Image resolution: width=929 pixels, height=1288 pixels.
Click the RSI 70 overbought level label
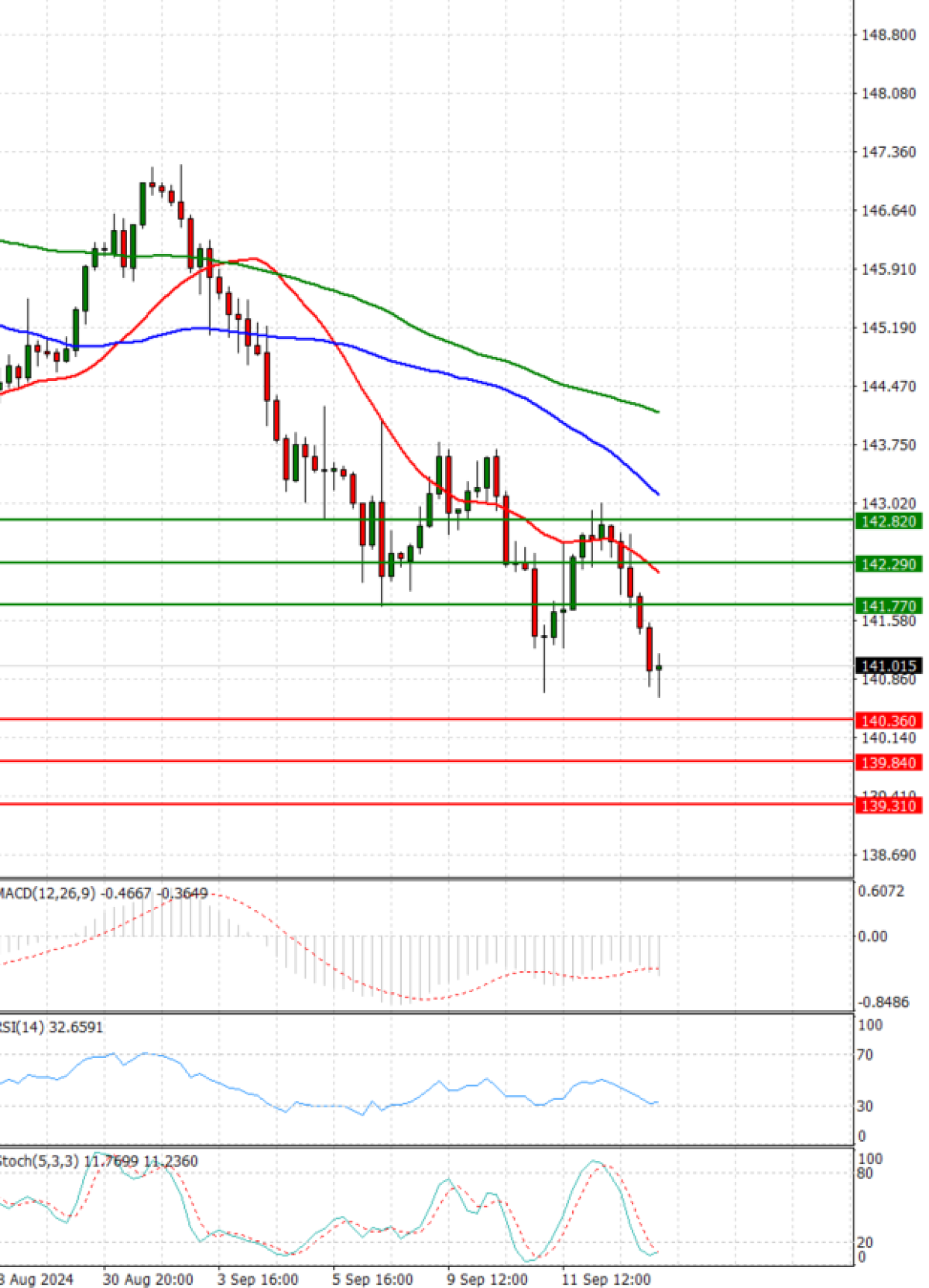click(865, 1055)
